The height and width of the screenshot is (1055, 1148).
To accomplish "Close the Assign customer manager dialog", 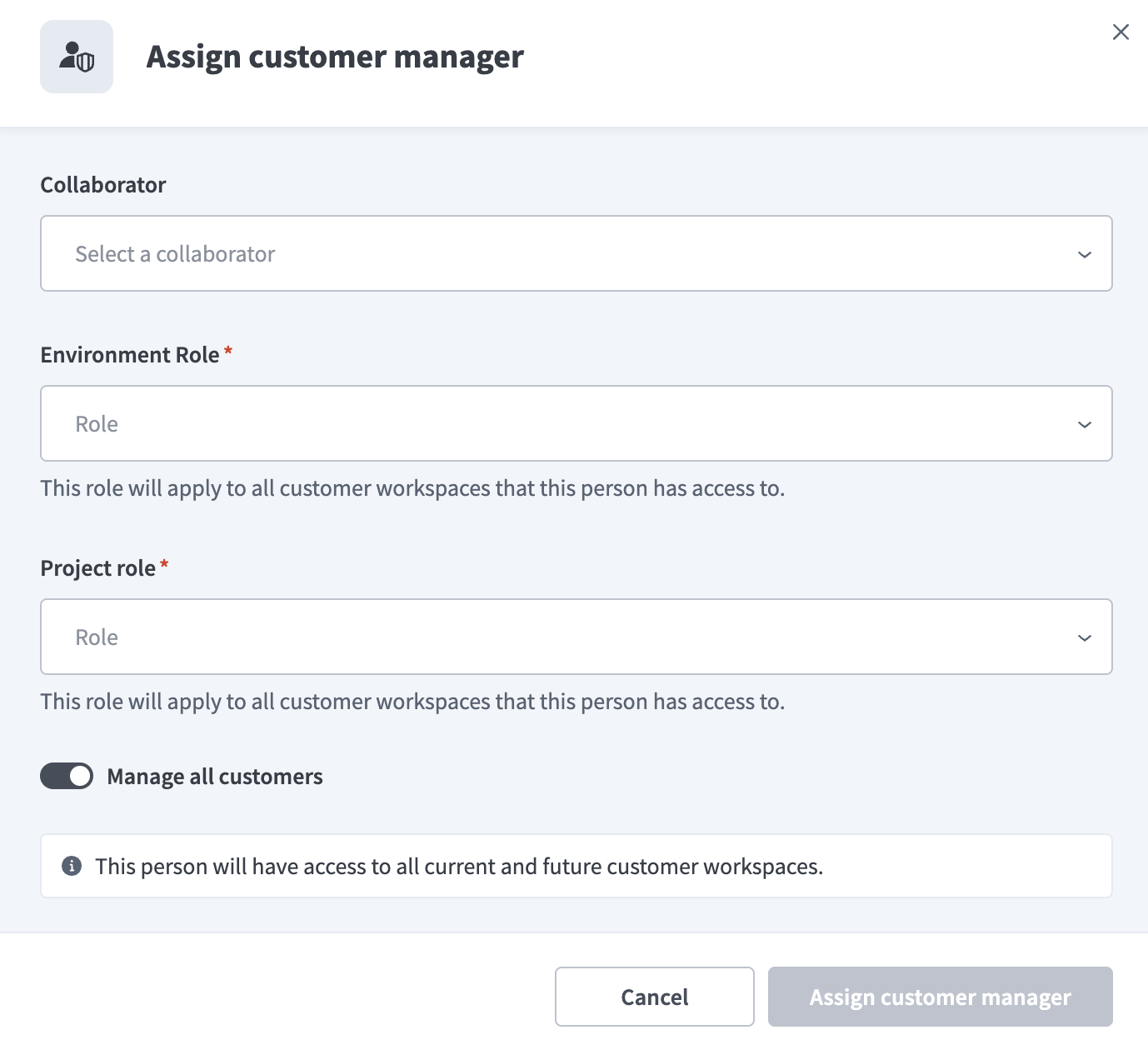I will pyautogui.click(x=1121, y=32).
